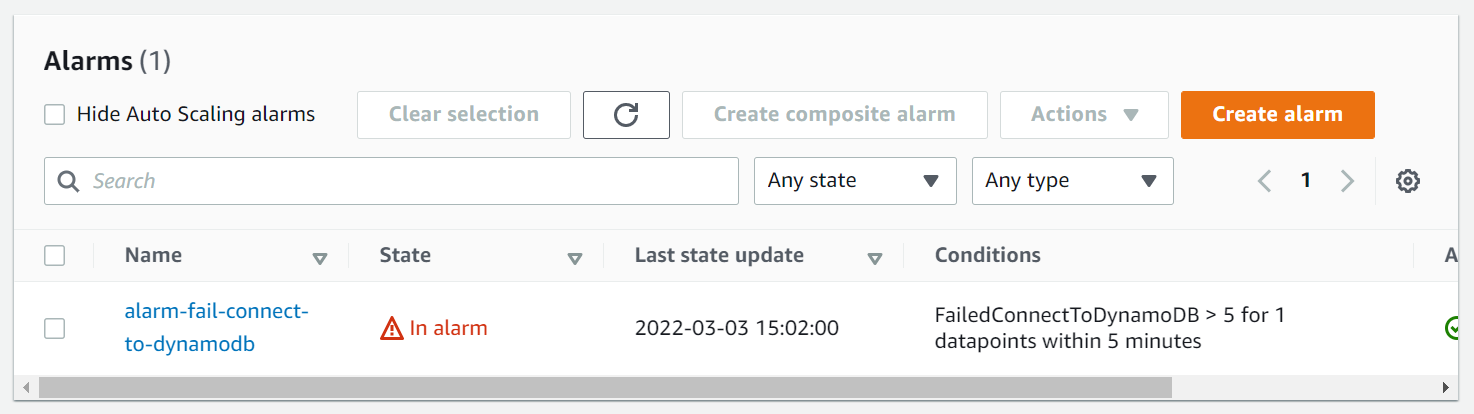The height and width of the screenshot is (414, 1474).
Task: Open the Any state filter dropdown
Action: coord(855,181)
